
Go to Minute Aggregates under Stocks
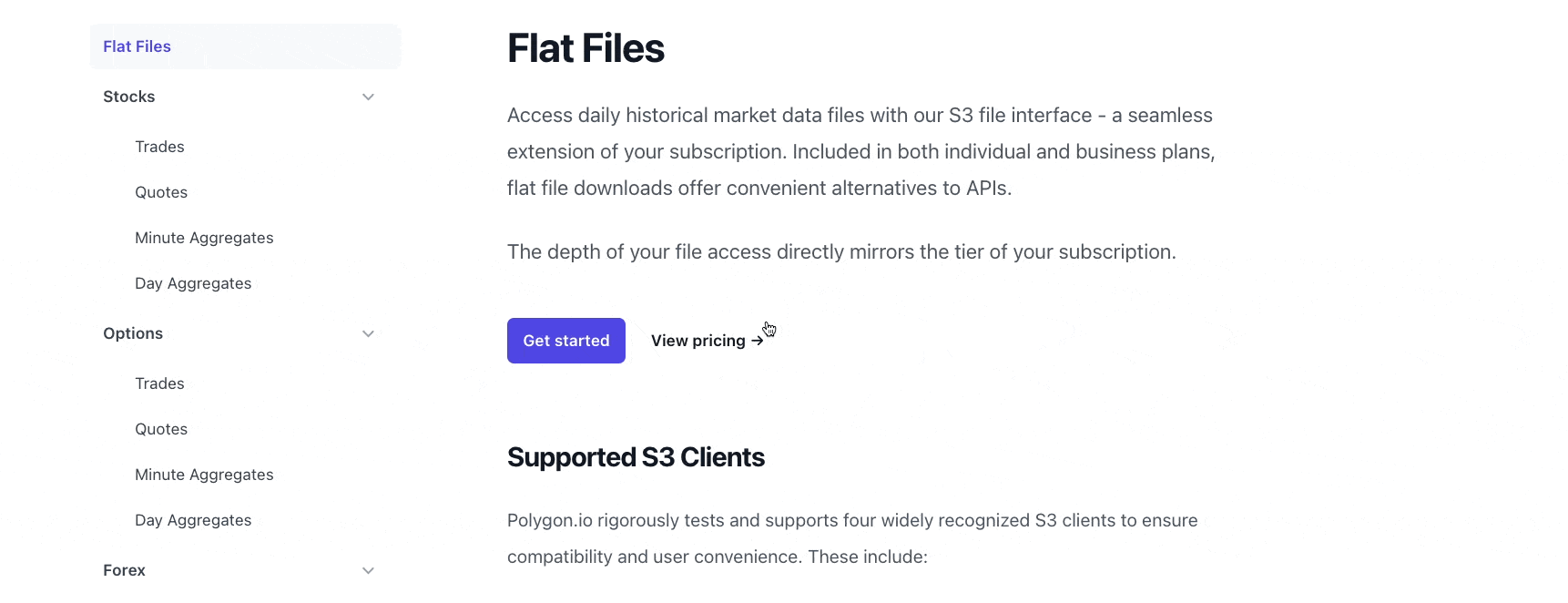(x=204, y=238)
